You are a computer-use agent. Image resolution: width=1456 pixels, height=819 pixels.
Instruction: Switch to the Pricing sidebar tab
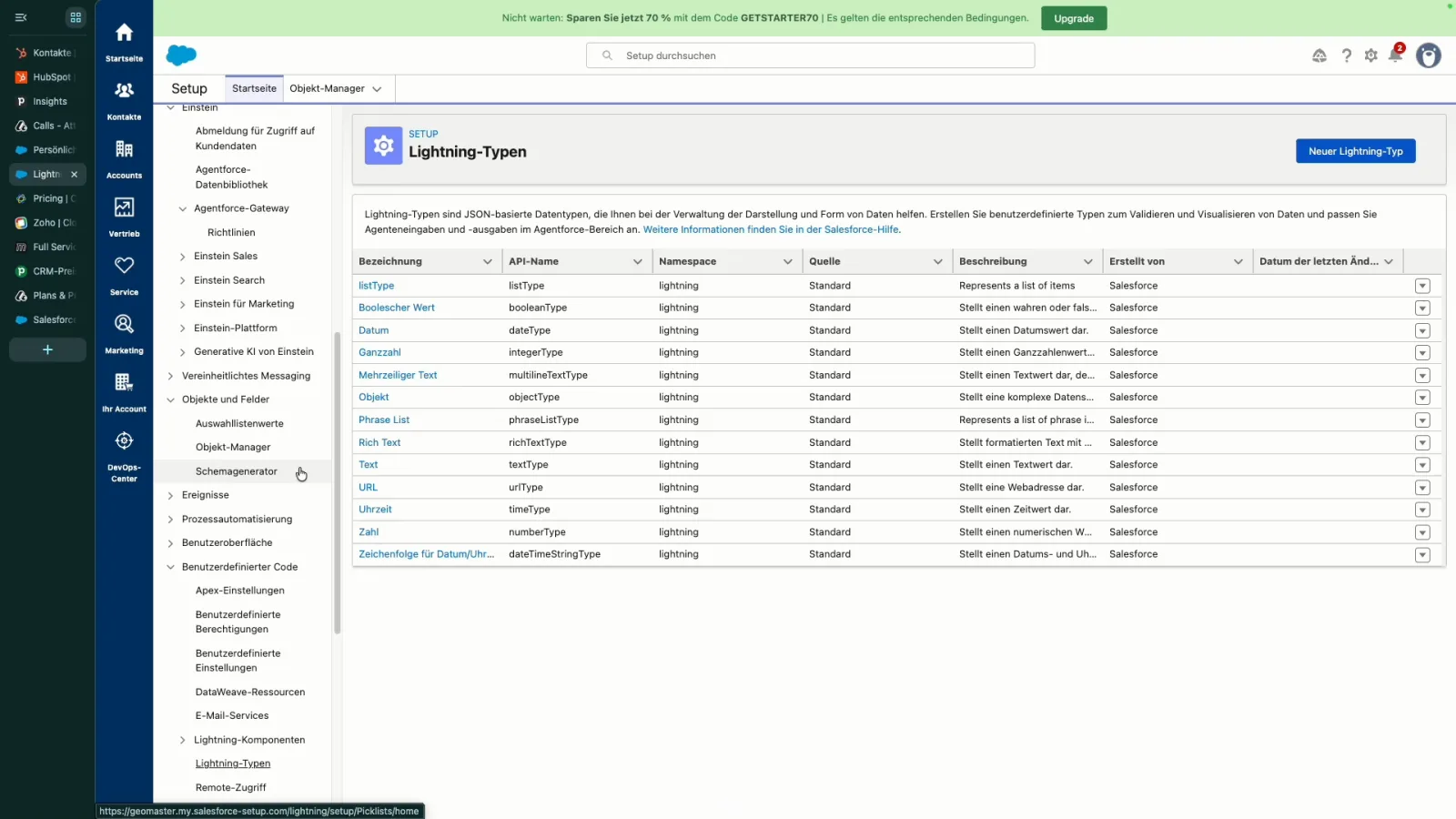pos(47,198)
